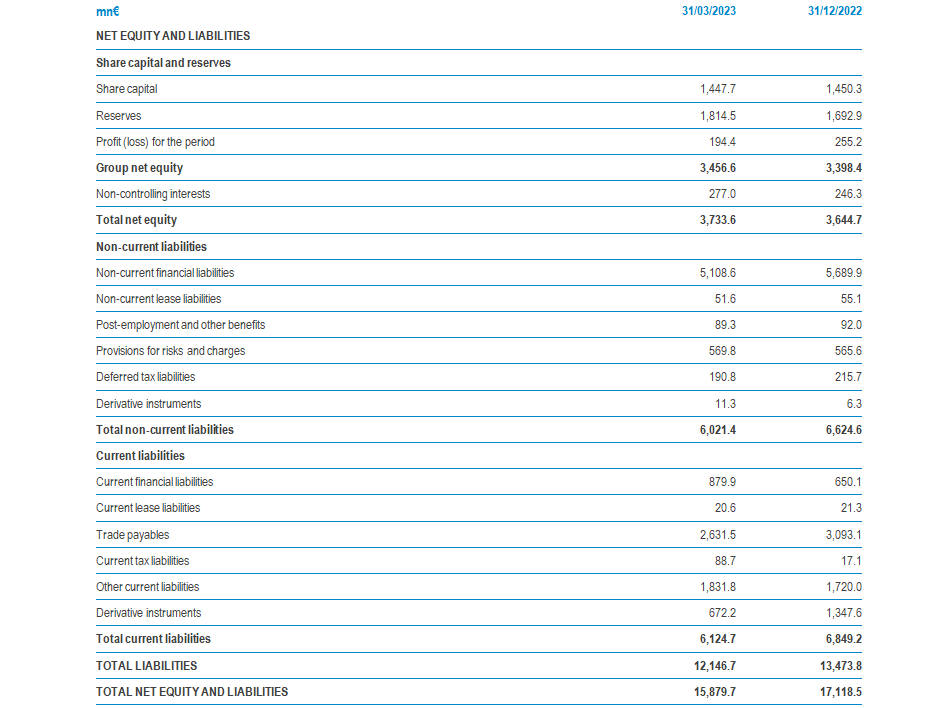Select Total non-current liabilities label
This screenshot has width=949, height=708.
click(165, 430)
